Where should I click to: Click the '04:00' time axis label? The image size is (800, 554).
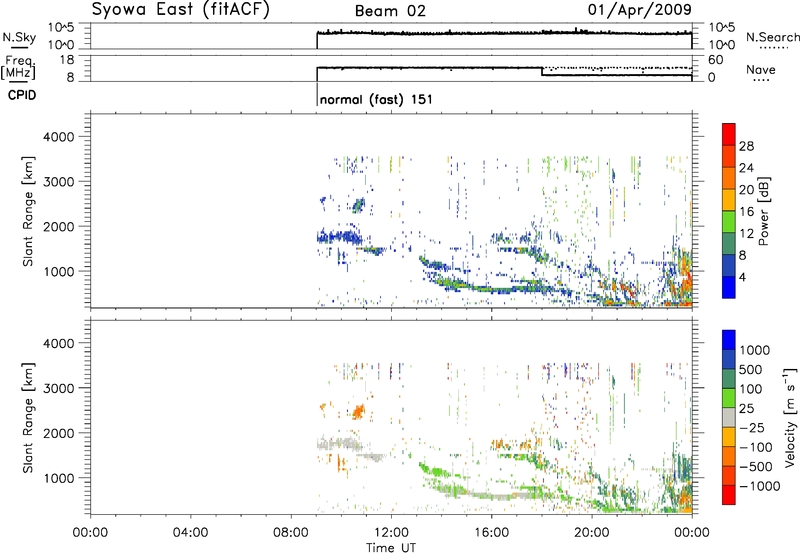191,533
